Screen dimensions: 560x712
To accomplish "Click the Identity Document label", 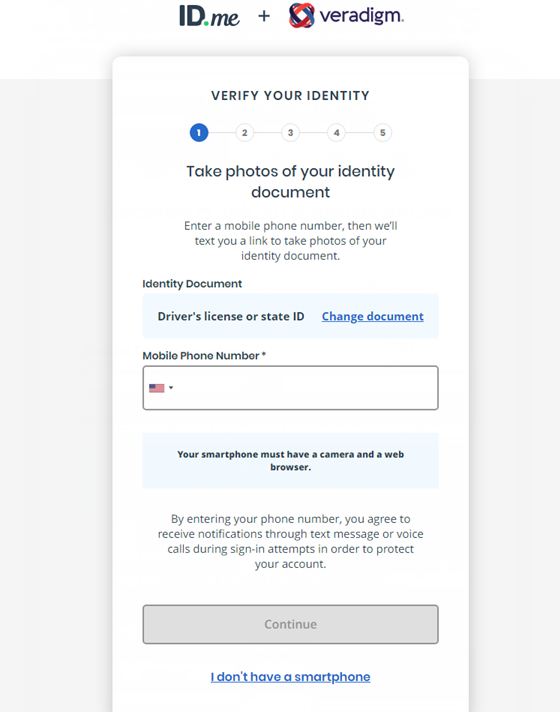I will coord(192,284).
